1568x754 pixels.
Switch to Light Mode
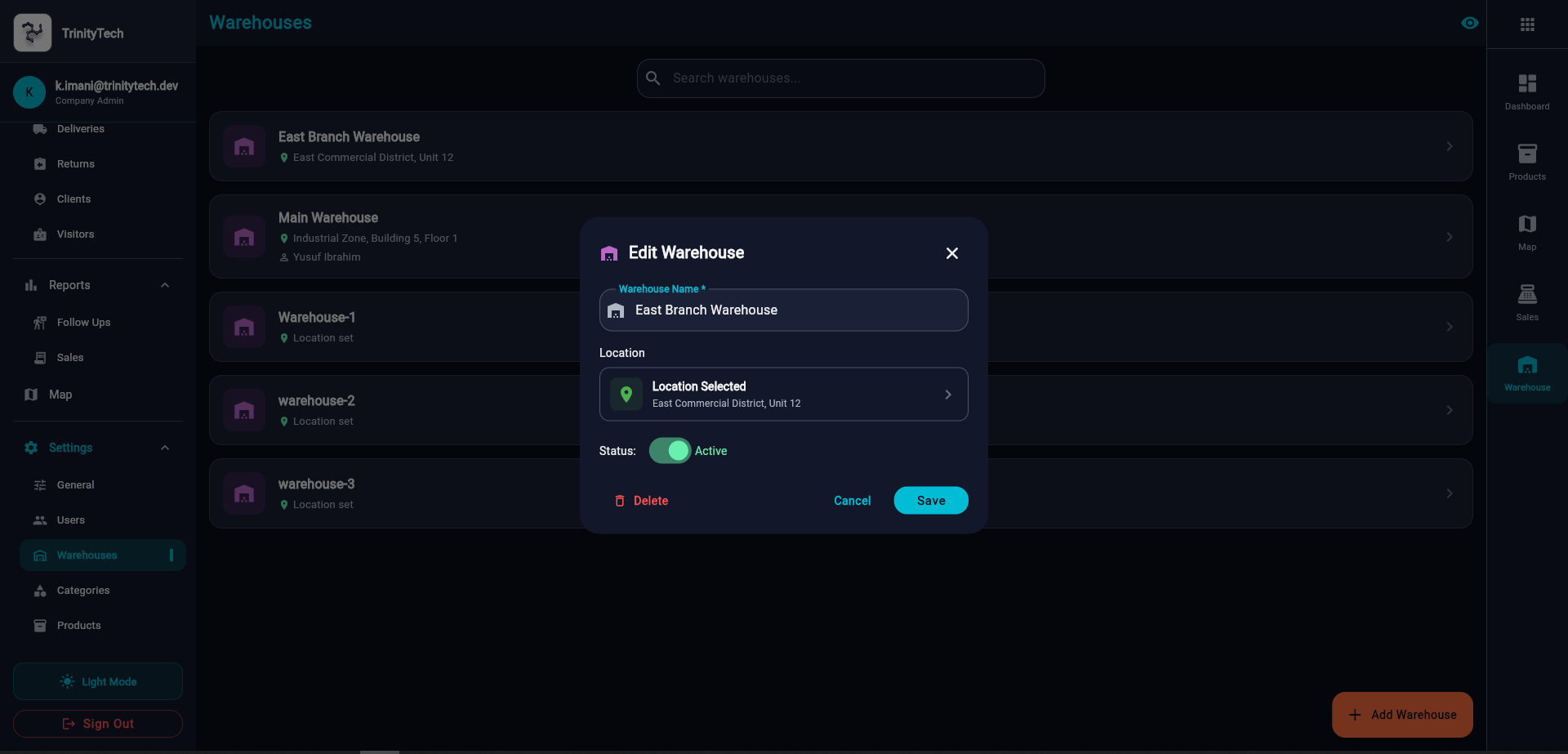tap(98, 681)
